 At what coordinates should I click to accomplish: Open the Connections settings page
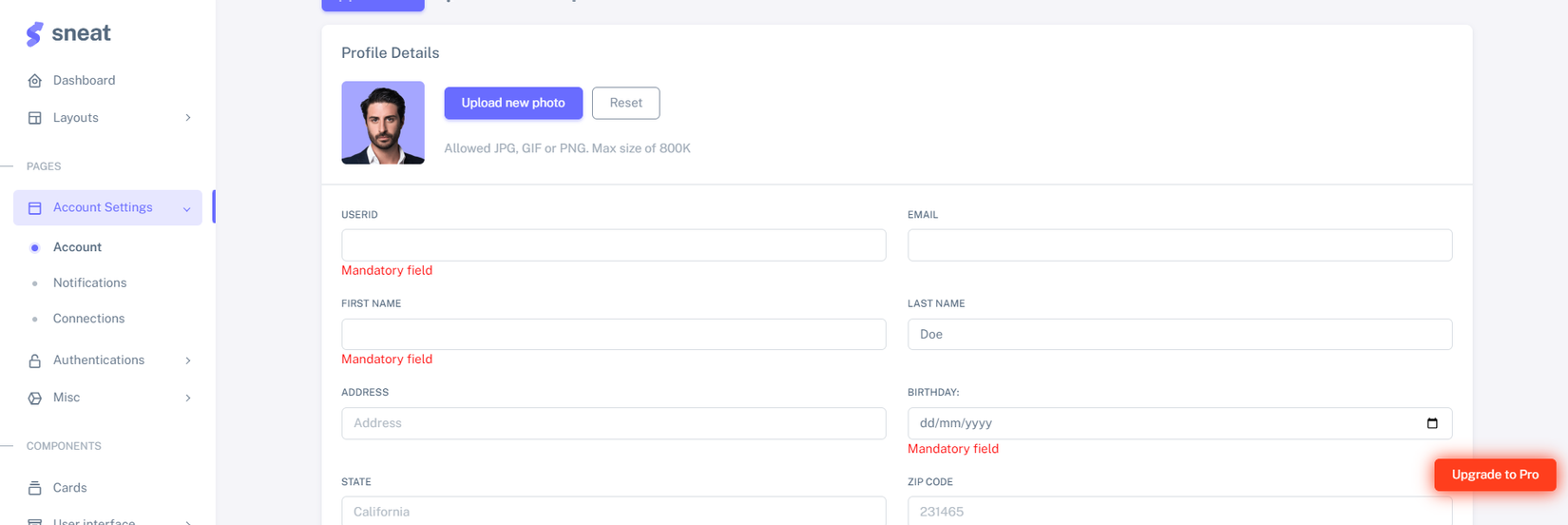pyautogui.click(x=88, y=319)
